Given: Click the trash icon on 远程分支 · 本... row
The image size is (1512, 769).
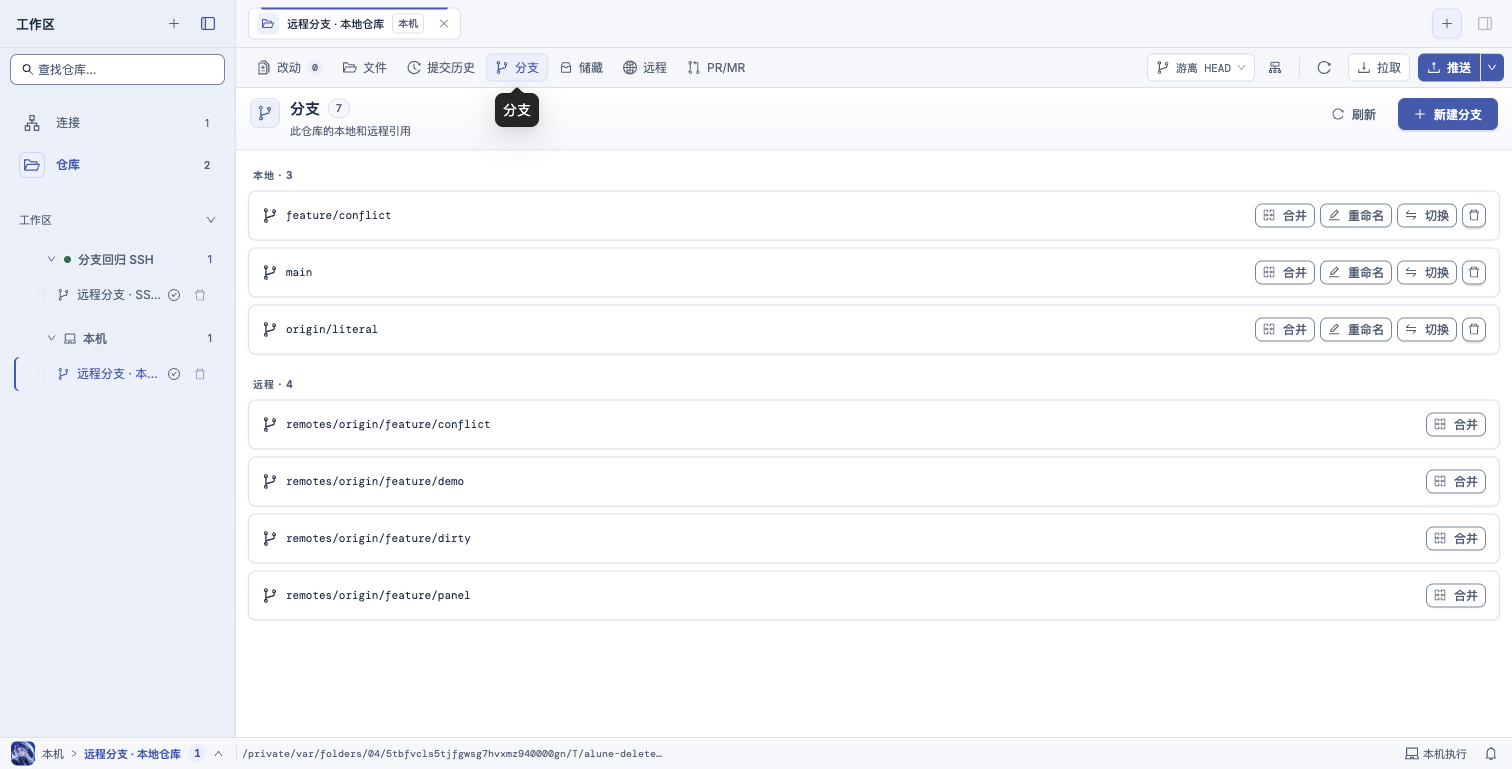Looking at the screenshot, I should 200,374.
